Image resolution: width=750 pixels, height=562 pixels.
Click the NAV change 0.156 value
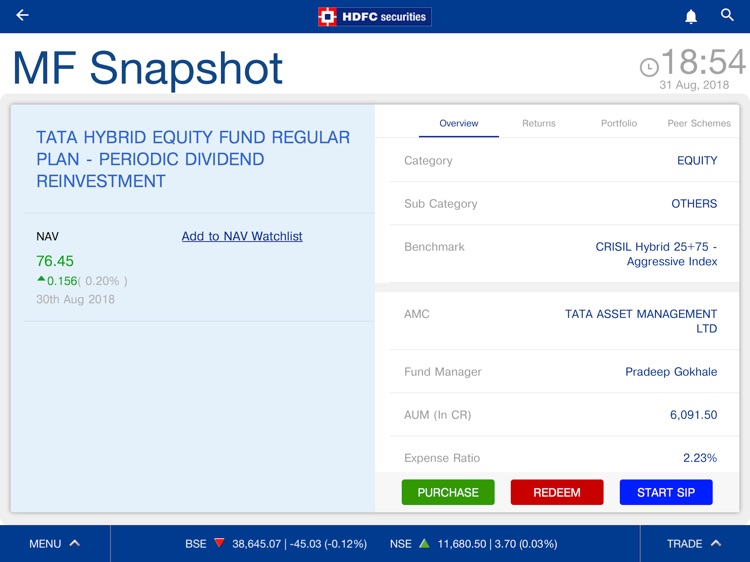pyautogui.click(x=62, y=281)
